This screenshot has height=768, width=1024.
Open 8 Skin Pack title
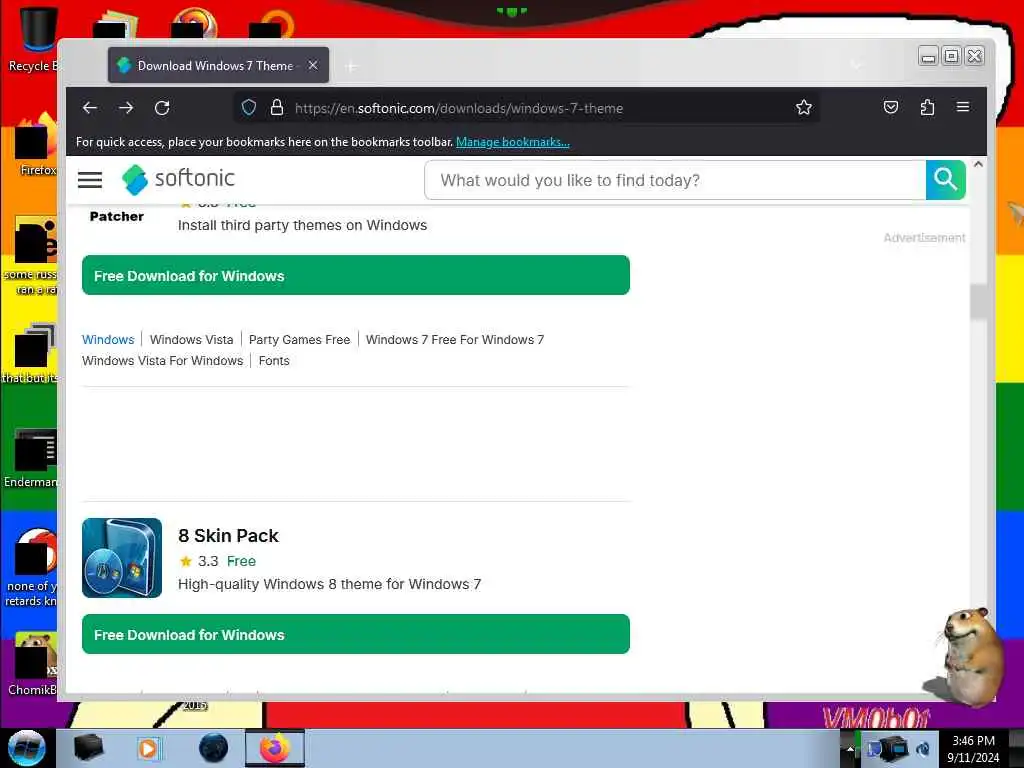coord(229,536)
